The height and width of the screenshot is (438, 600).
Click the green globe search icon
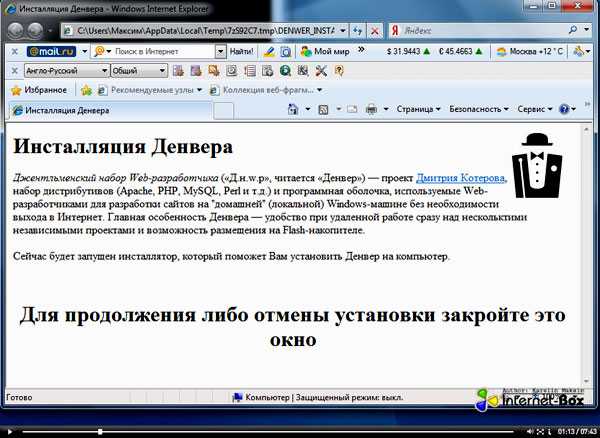coord(285,71)
